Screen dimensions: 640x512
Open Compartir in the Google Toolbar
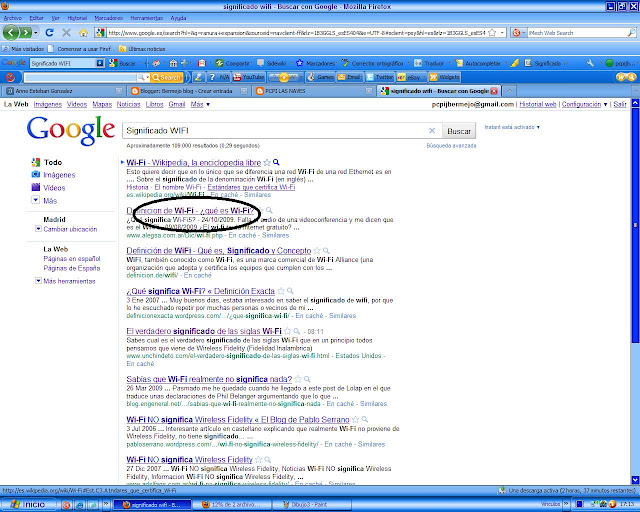[x=234, y=63]
